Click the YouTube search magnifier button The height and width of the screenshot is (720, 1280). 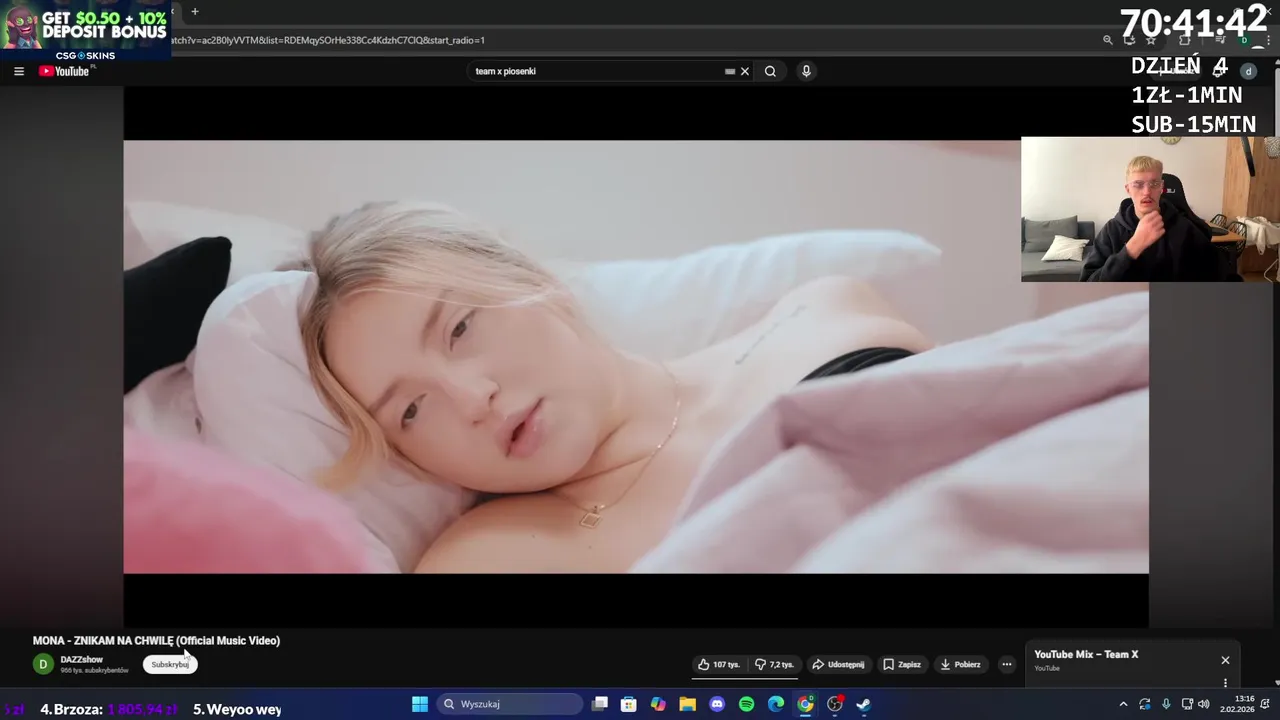click(770, 71)
